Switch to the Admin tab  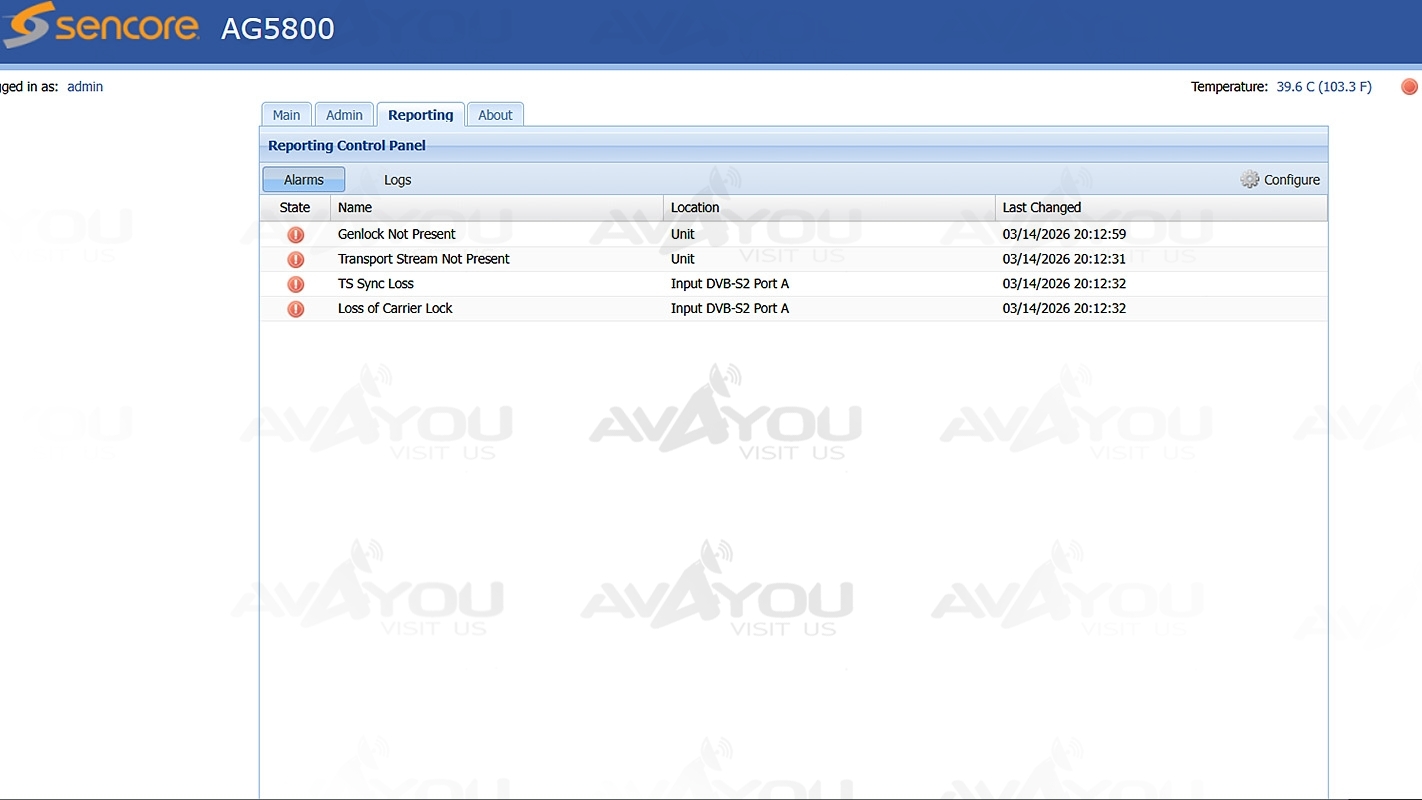344,115
